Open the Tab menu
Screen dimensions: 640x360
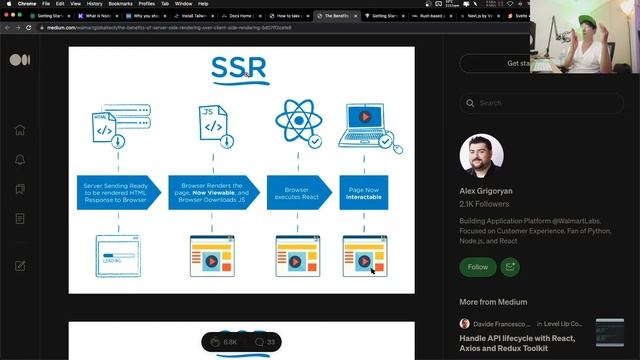coord(165,4)
